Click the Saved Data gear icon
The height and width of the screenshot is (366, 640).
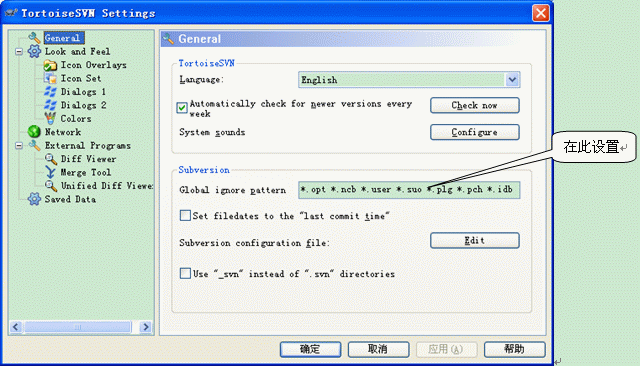(x=34, y=199)
